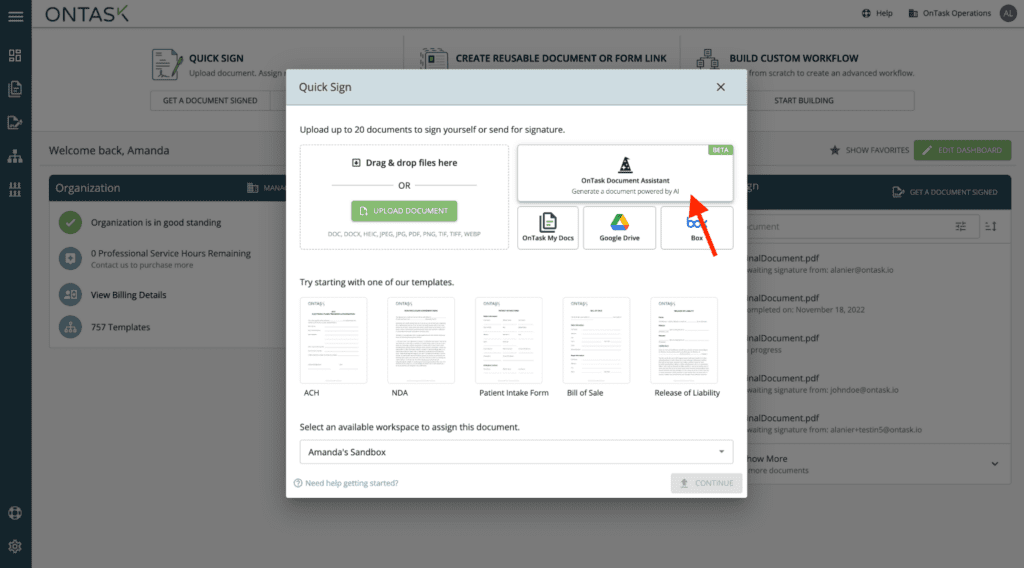Open the documents icon in sidebar
Screen dimensions: 1024x568
click(15, 89)
